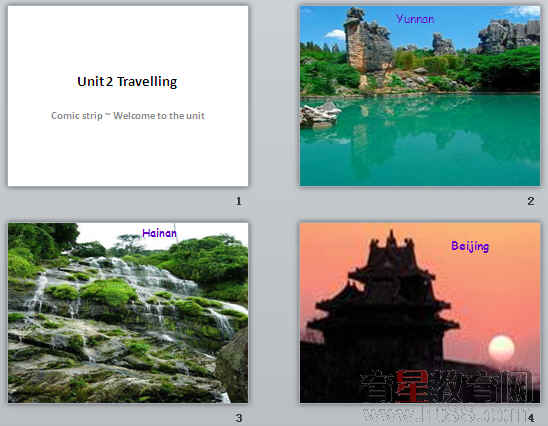Select the Unit 2 Travelling title slide

point(128,96)
